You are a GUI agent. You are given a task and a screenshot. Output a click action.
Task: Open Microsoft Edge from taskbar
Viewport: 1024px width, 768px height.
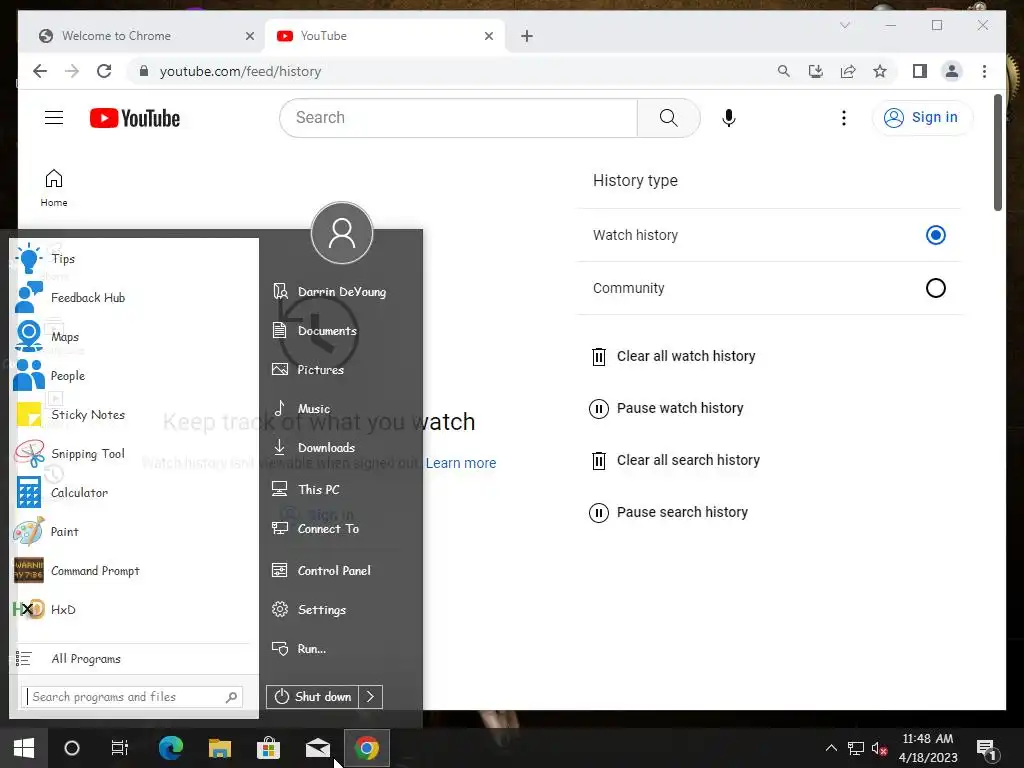[171, 748]
